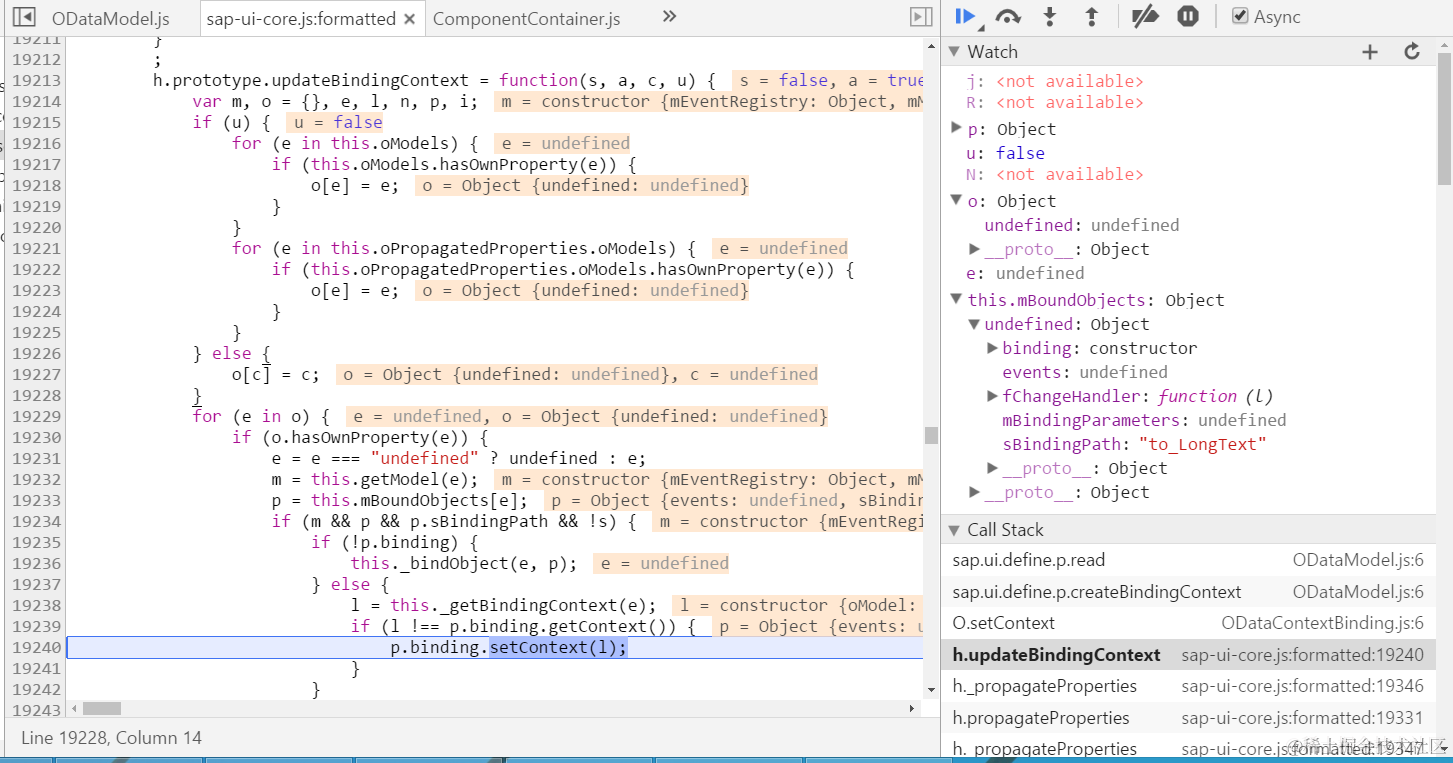This screenshot has width=1453, height=763.
Task: Click the N: <not available> watch entry
Action: pos(1054,174)
